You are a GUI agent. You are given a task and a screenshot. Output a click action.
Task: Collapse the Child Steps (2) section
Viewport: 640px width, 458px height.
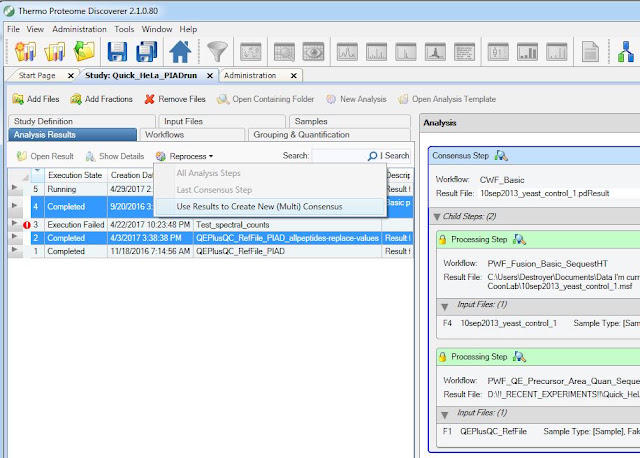437,217
